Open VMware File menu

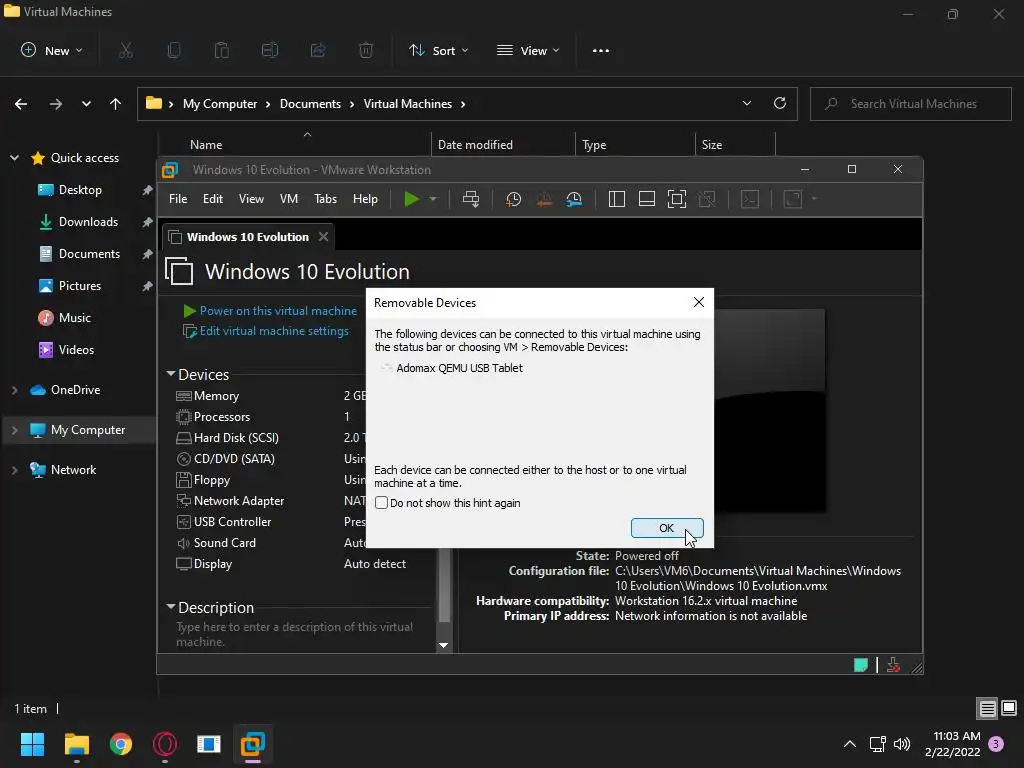tap(178, 199)
